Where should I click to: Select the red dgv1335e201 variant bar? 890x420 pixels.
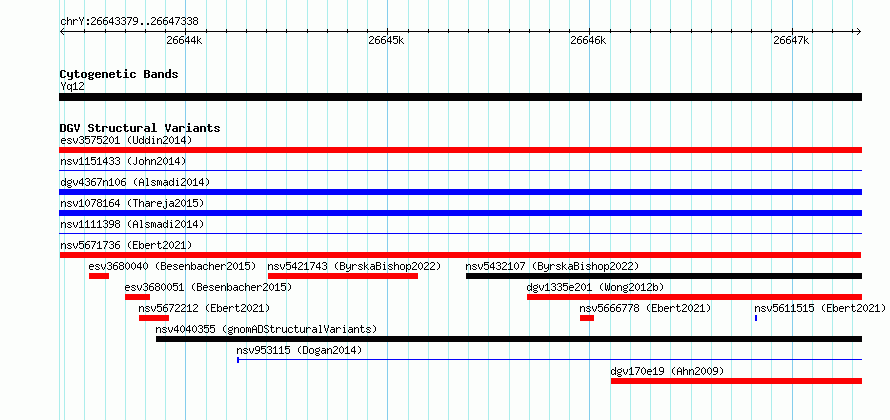[x=694, y=297]
